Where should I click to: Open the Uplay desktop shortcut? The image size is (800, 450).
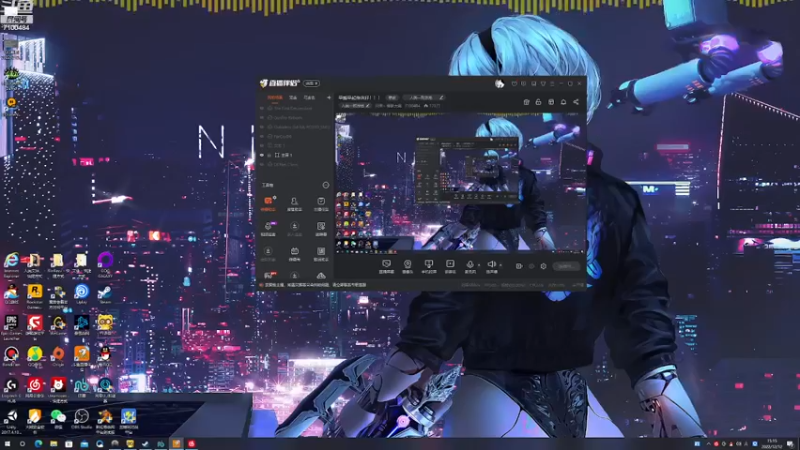[82, 295]
